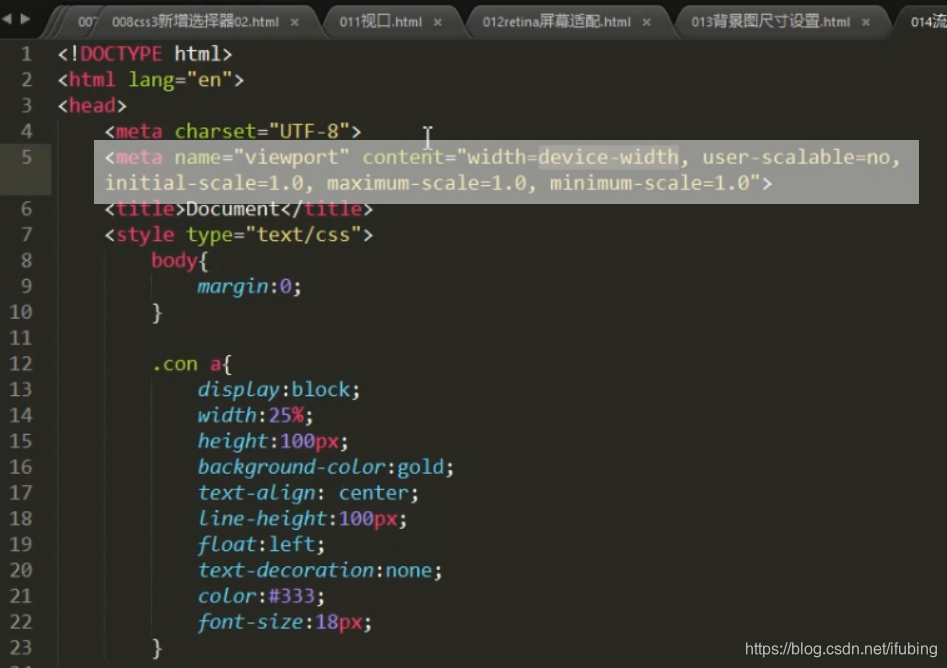This screenshot has width=947, height=668.
Task: Place cursor in DOCTYPE html line
Action: 145,54
